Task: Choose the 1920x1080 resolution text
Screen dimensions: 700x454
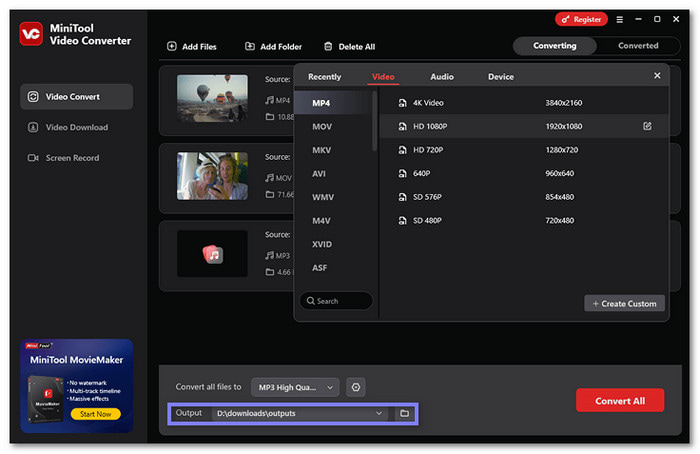Action: pos(563,126)
